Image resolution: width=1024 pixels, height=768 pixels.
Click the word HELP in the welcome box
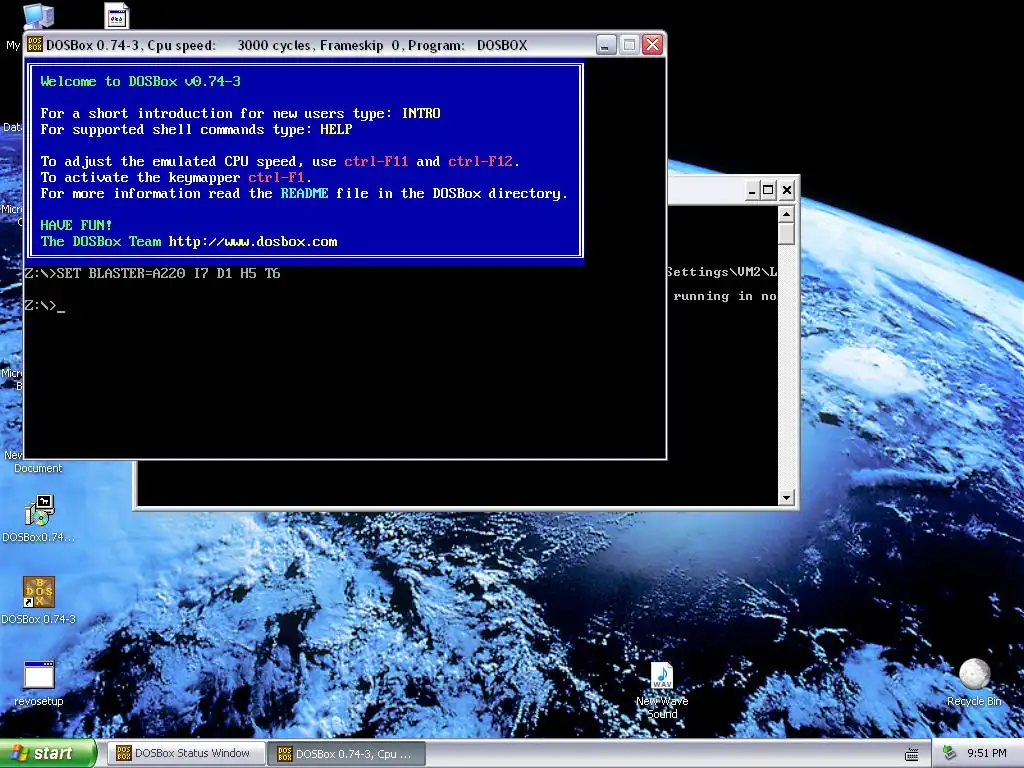point(336,129)
